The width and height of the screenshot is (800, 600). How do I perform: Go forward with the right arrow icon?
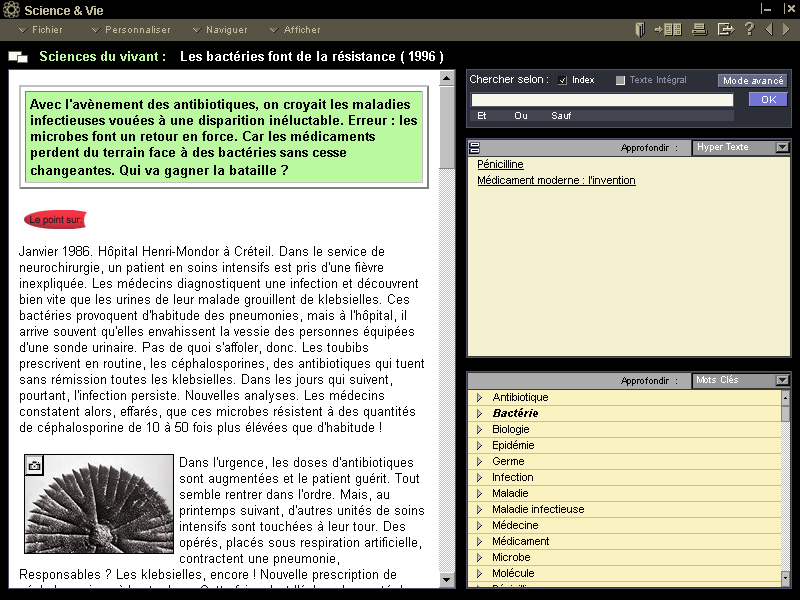pos(786,30)
